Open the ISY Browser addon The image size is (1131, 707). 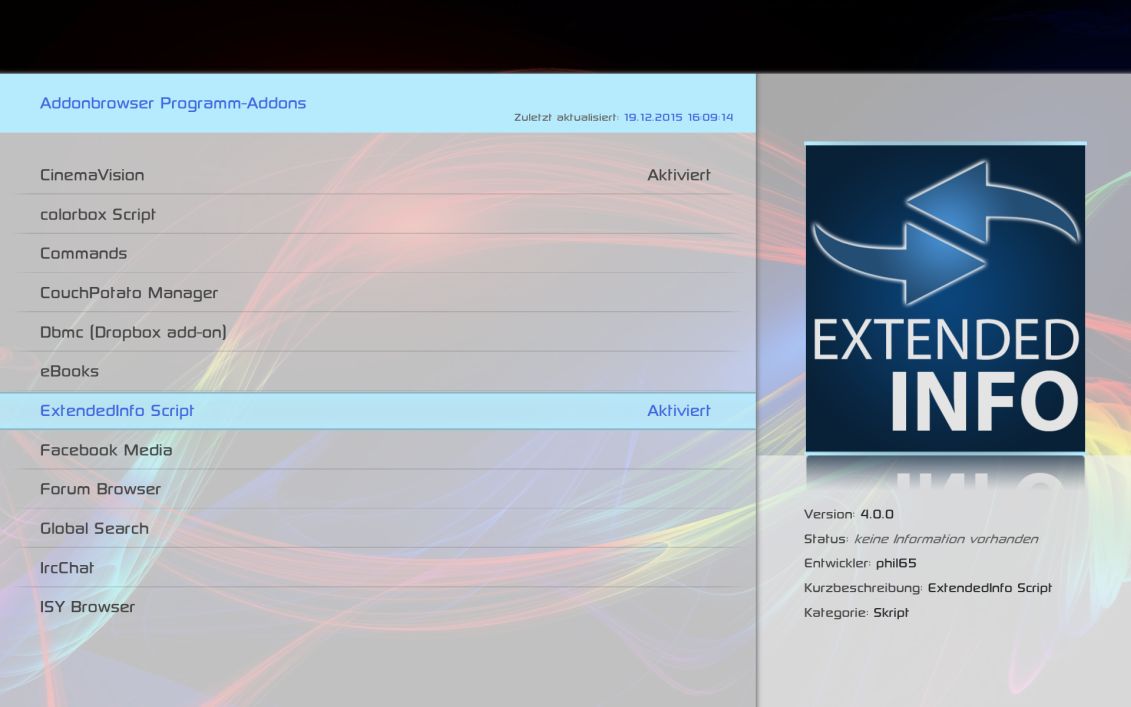377,607
